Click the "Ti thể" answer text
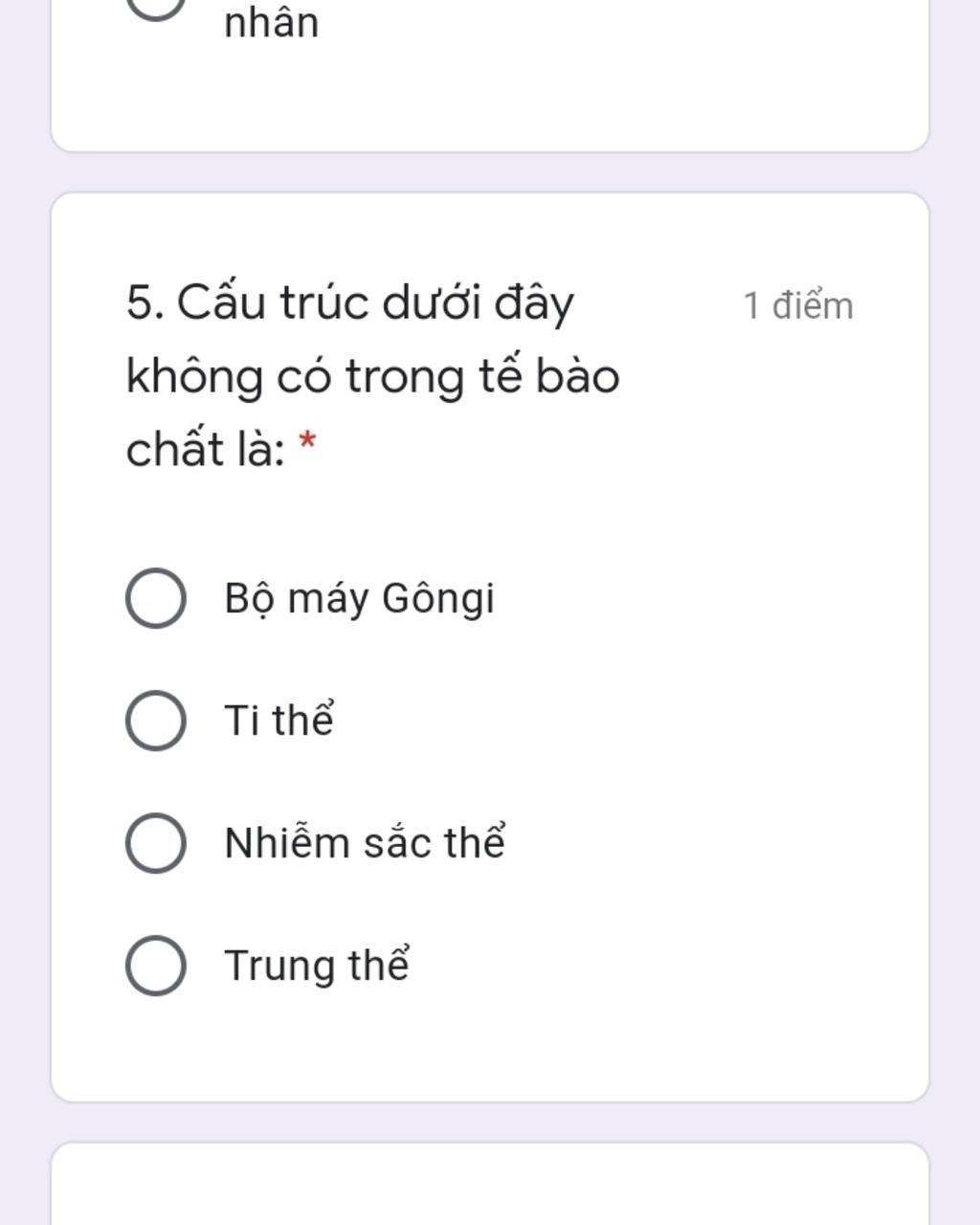 (x=278, y=720)
